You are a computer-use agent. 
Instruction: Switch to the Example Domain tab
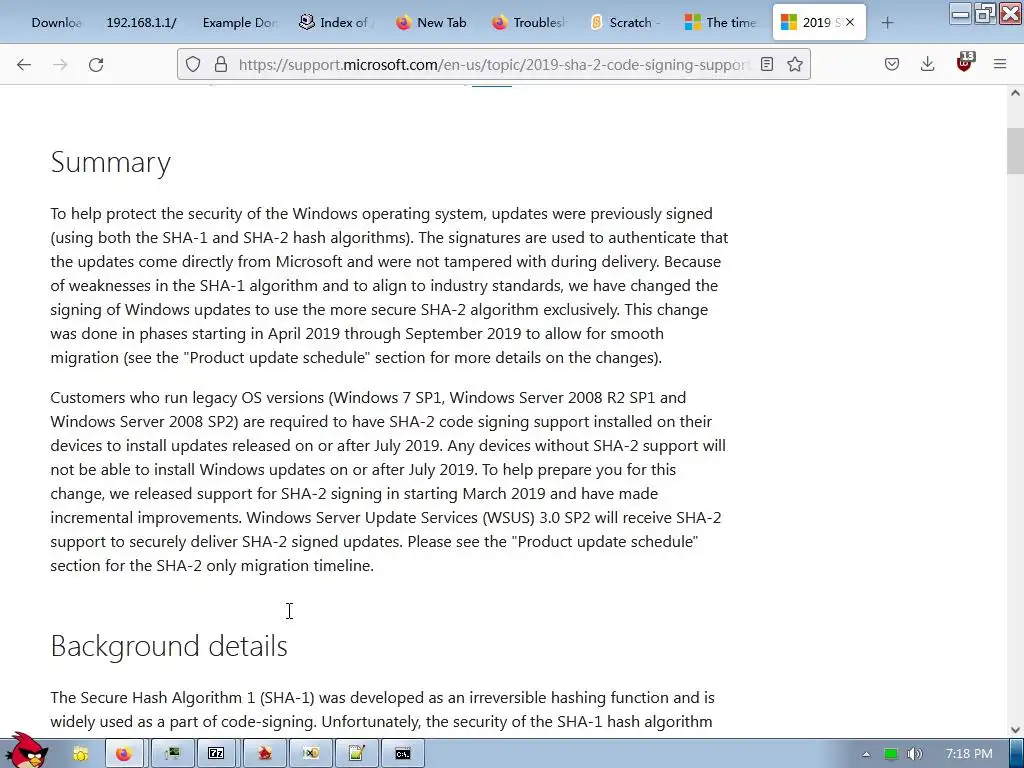coord(239,22)
